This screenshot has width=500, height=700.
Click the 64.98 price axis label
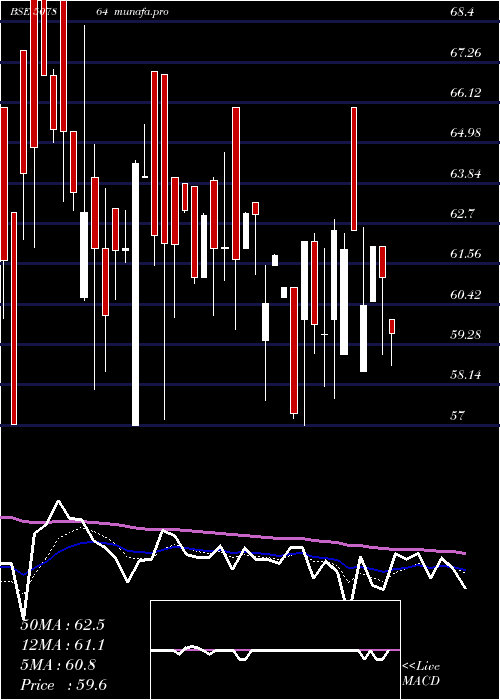466,133
